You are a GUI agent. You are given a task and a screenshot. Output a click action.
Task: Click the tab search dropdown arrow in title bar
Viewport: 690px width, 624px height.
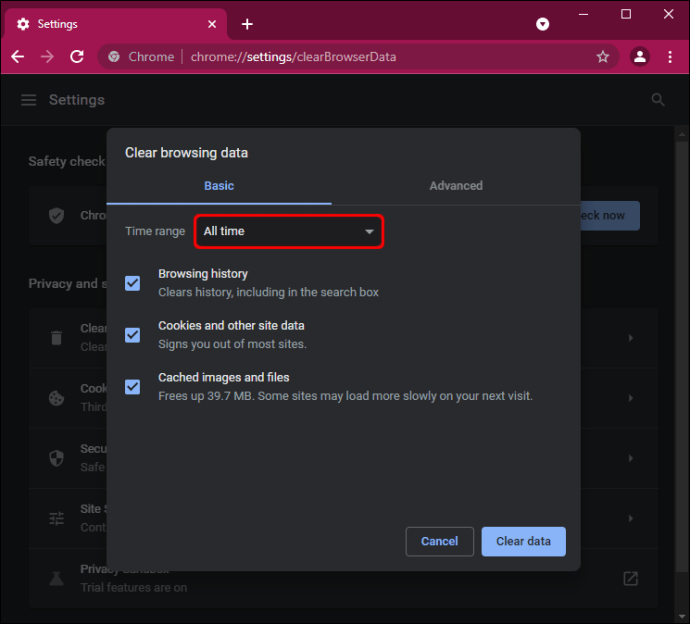[x=542, y=24]
